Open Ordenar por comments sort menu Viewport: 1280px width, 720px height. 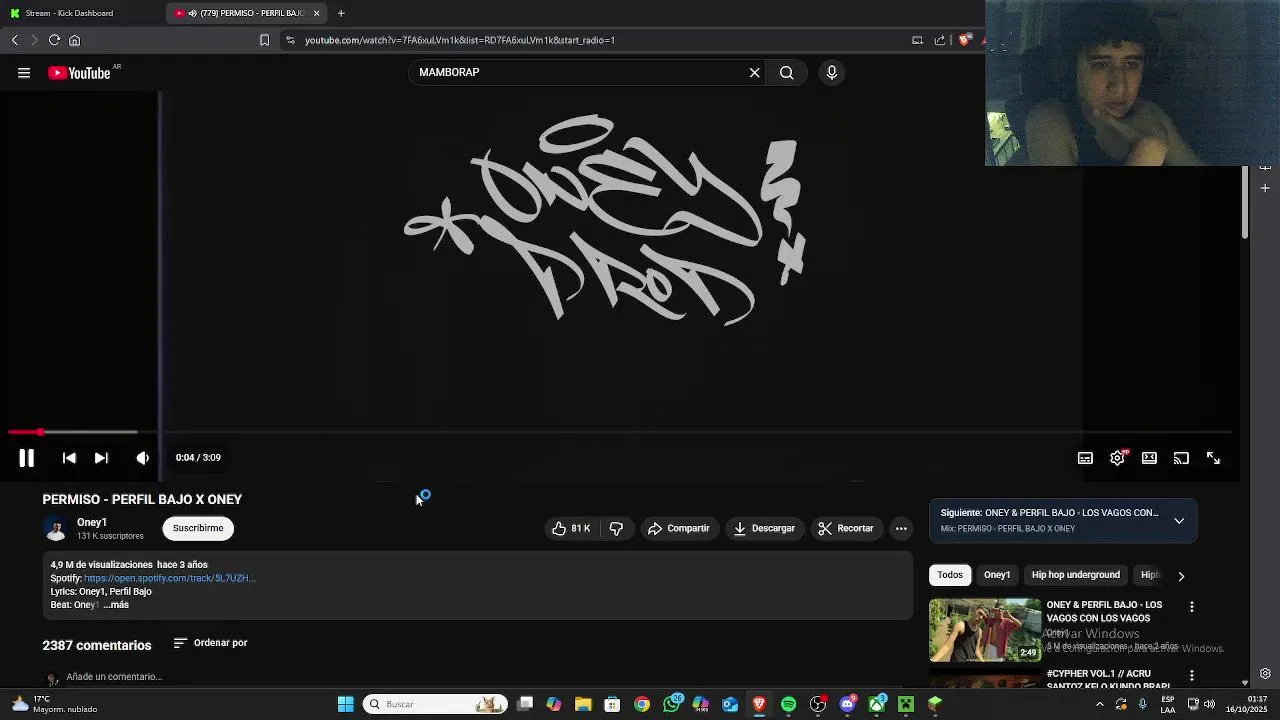tap(210, 643)
